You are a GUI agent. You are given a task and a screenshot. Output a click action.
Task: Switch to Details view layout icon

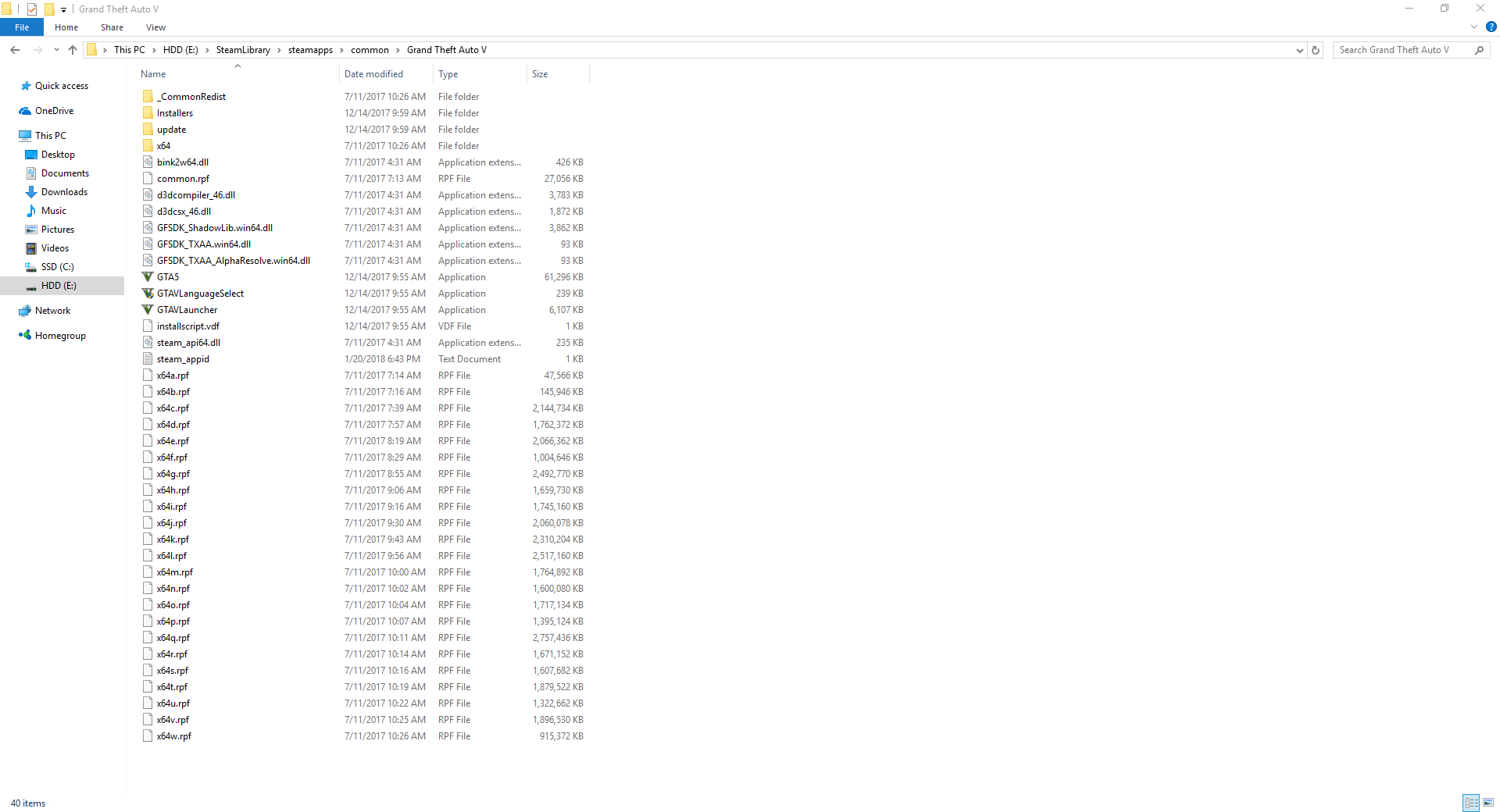tap(1471, 803)
